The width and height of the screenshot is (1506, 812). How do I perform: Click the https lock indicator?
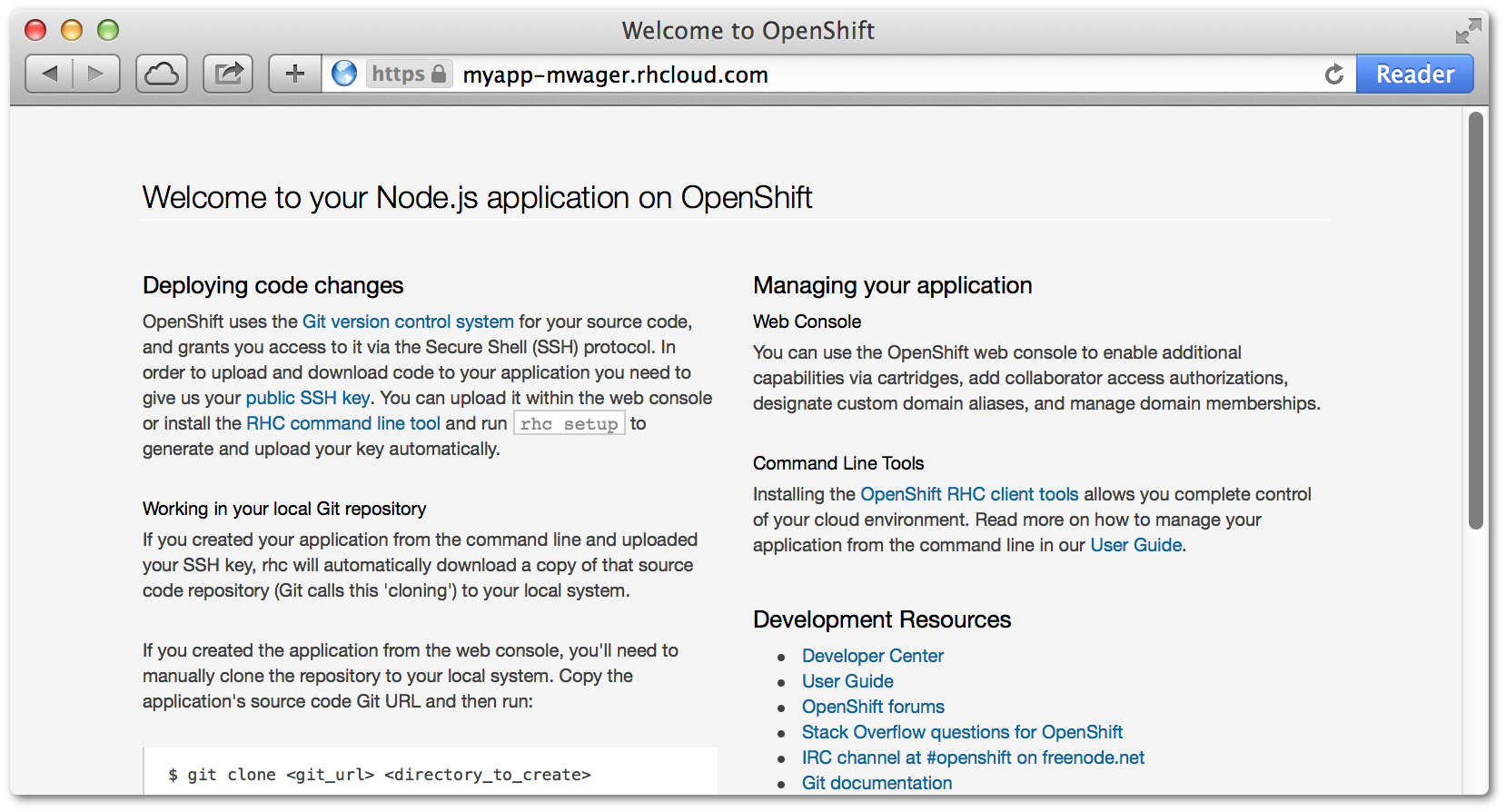(409, 74)
